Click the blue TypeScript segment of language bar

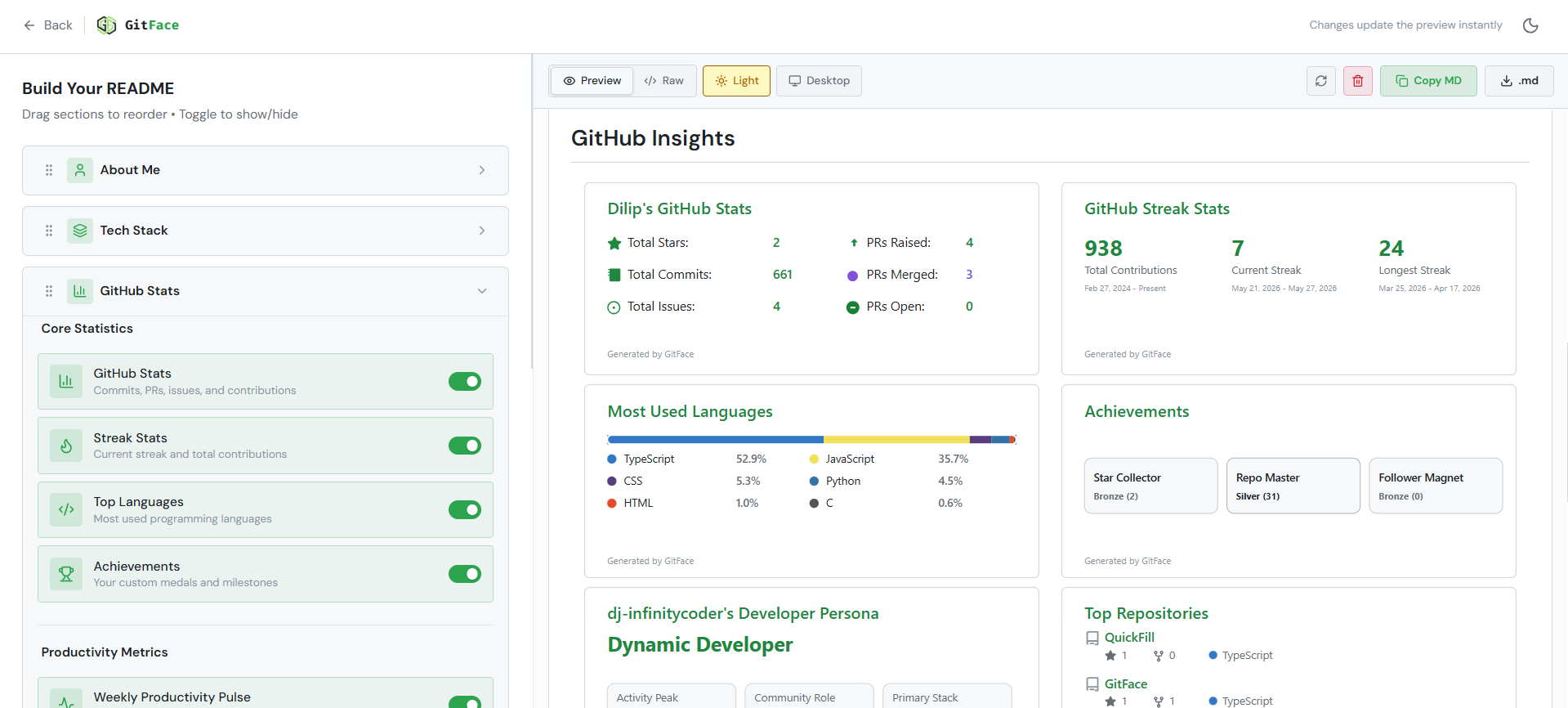716,440
